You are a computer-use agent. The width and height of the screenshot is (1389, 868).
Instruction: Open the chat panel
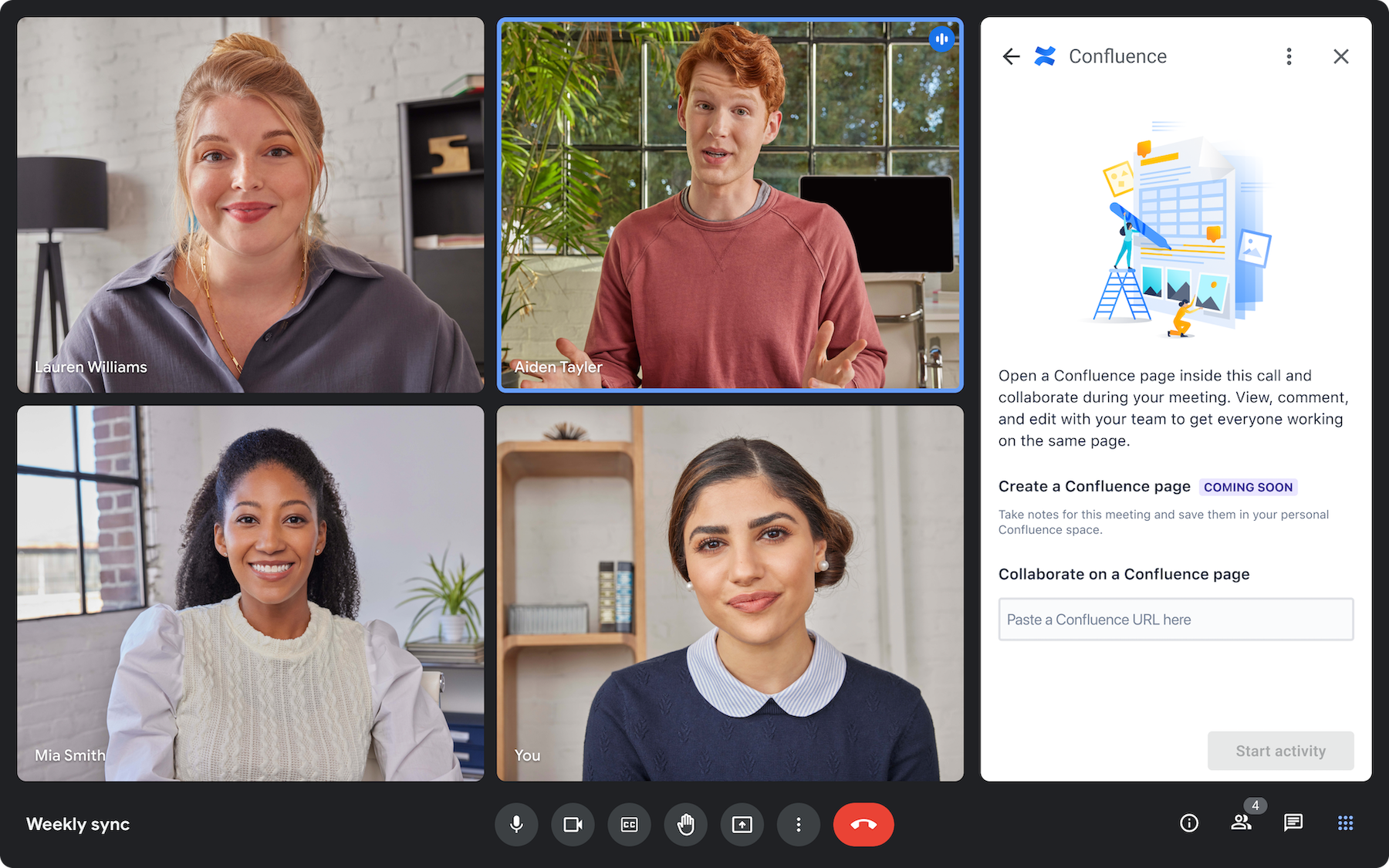point(1293,823)
